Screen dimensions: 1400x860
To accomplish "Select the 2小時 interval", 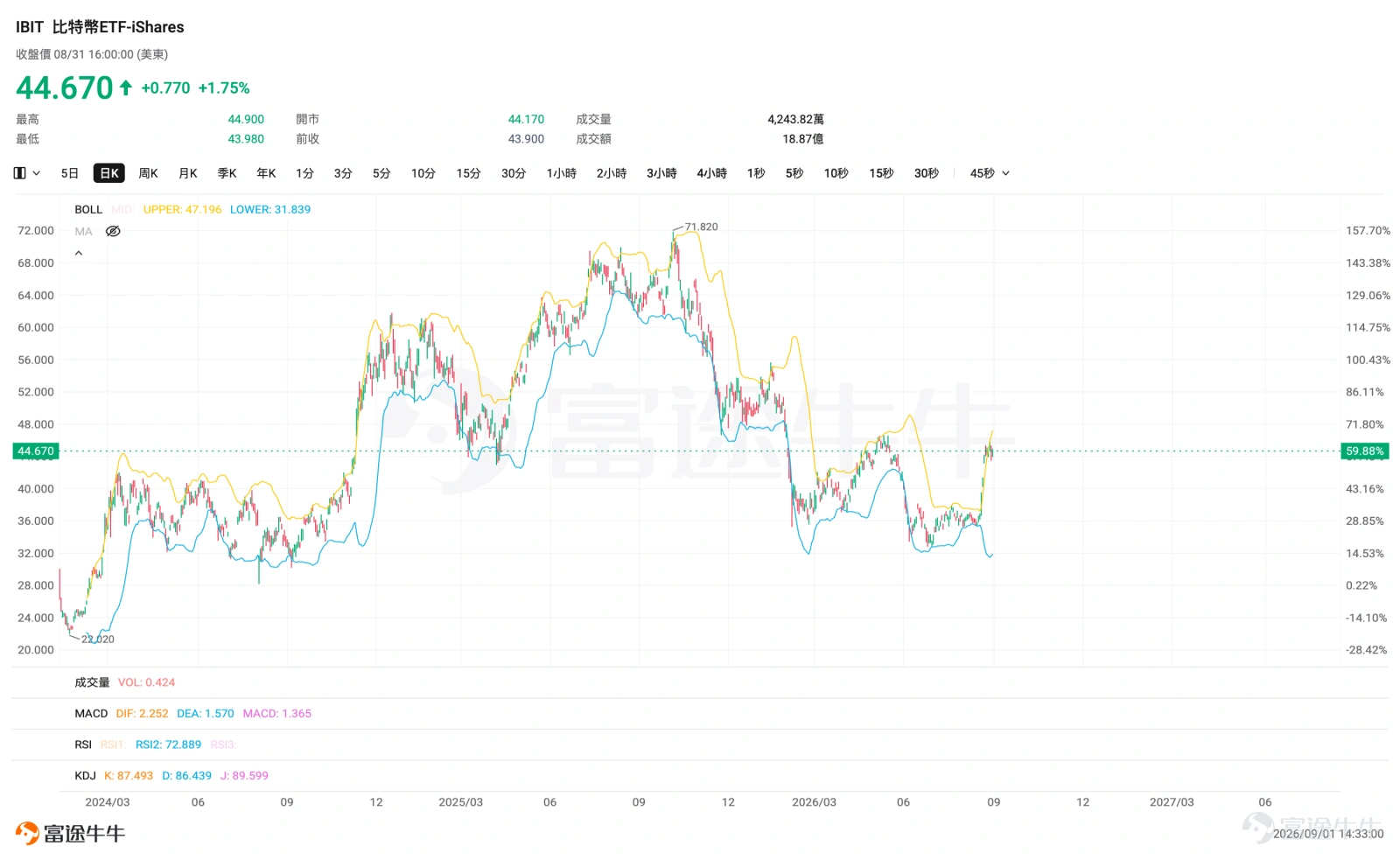I will click(612, 173).
